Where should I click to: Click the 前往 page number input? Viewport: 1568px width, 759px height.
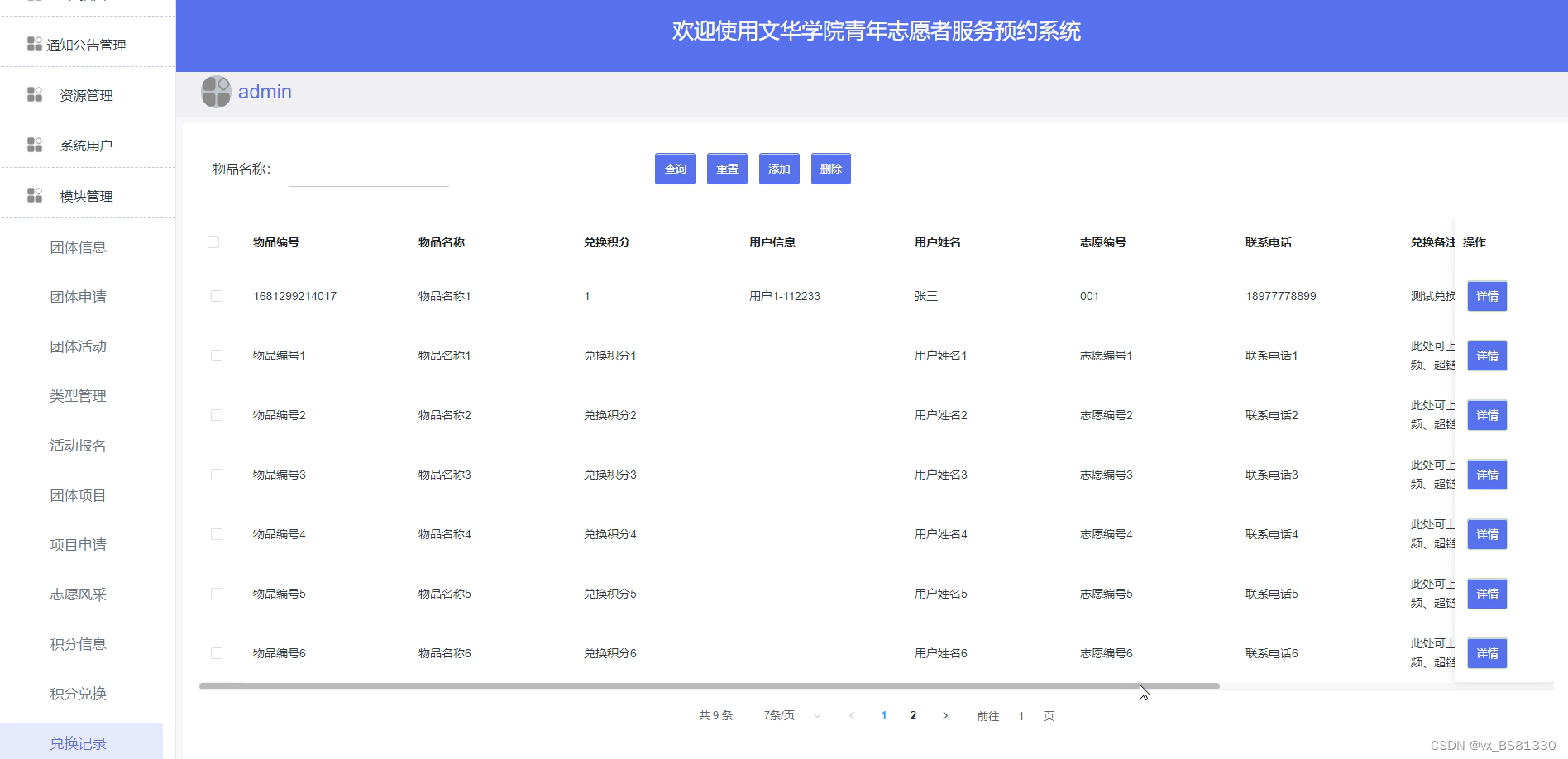pos(1021,716)
